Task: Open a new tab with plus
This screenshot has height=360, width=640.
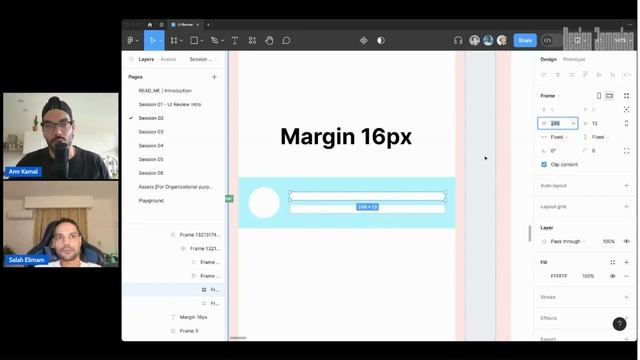Action: (x=208, y=25)
